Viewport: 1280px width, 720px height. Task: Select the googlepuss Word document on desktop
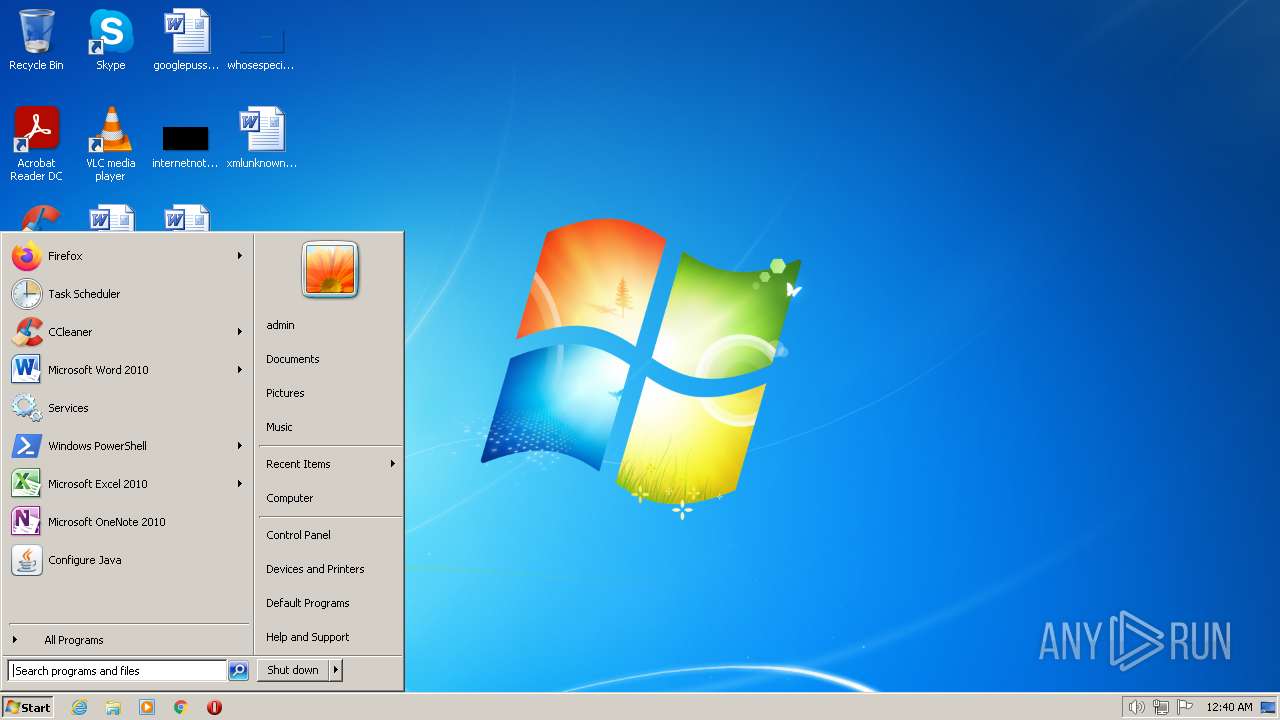pyautogui.click(x=186, y=40)
